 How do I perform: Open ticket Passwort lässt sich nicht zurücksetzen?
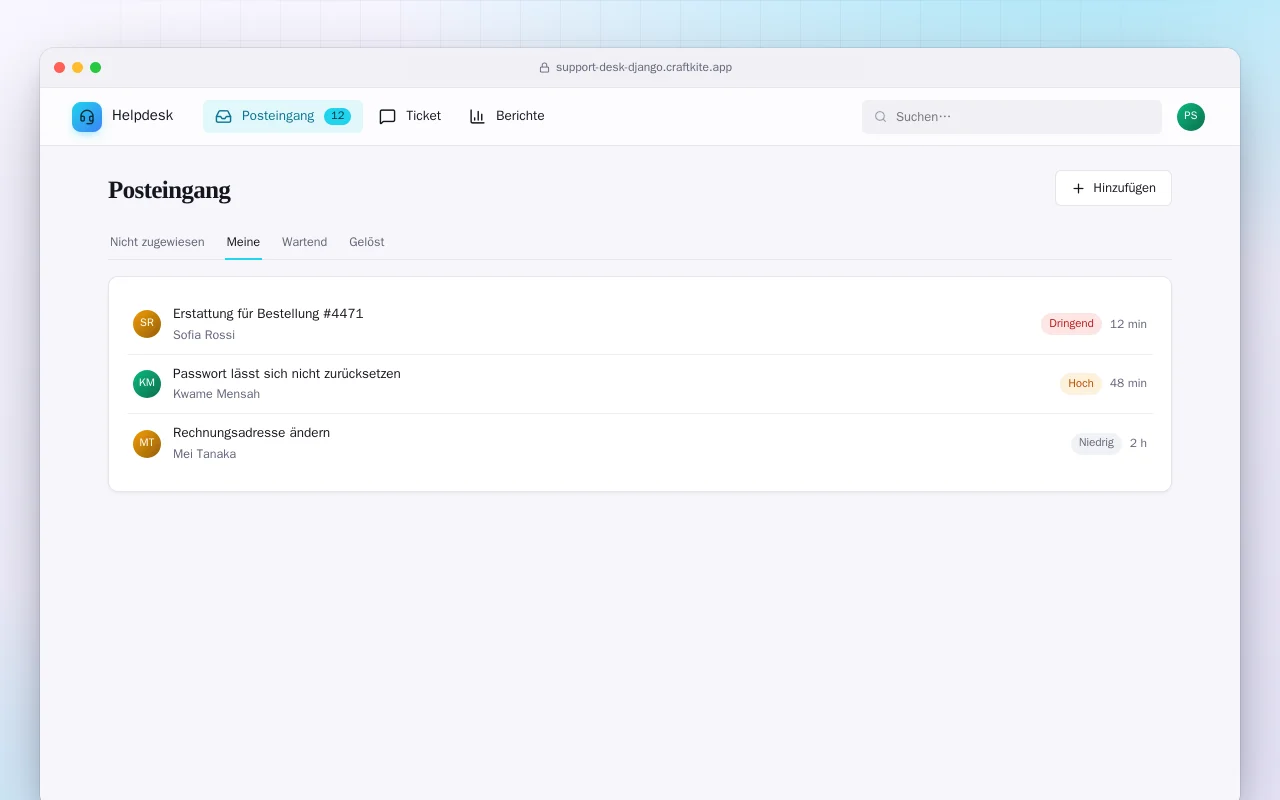pyautogui.click(x=640, y=384)
